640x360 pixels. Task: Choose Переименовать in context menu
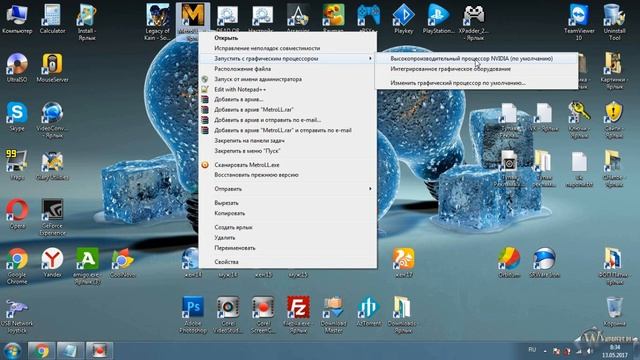tap(287, 248)
